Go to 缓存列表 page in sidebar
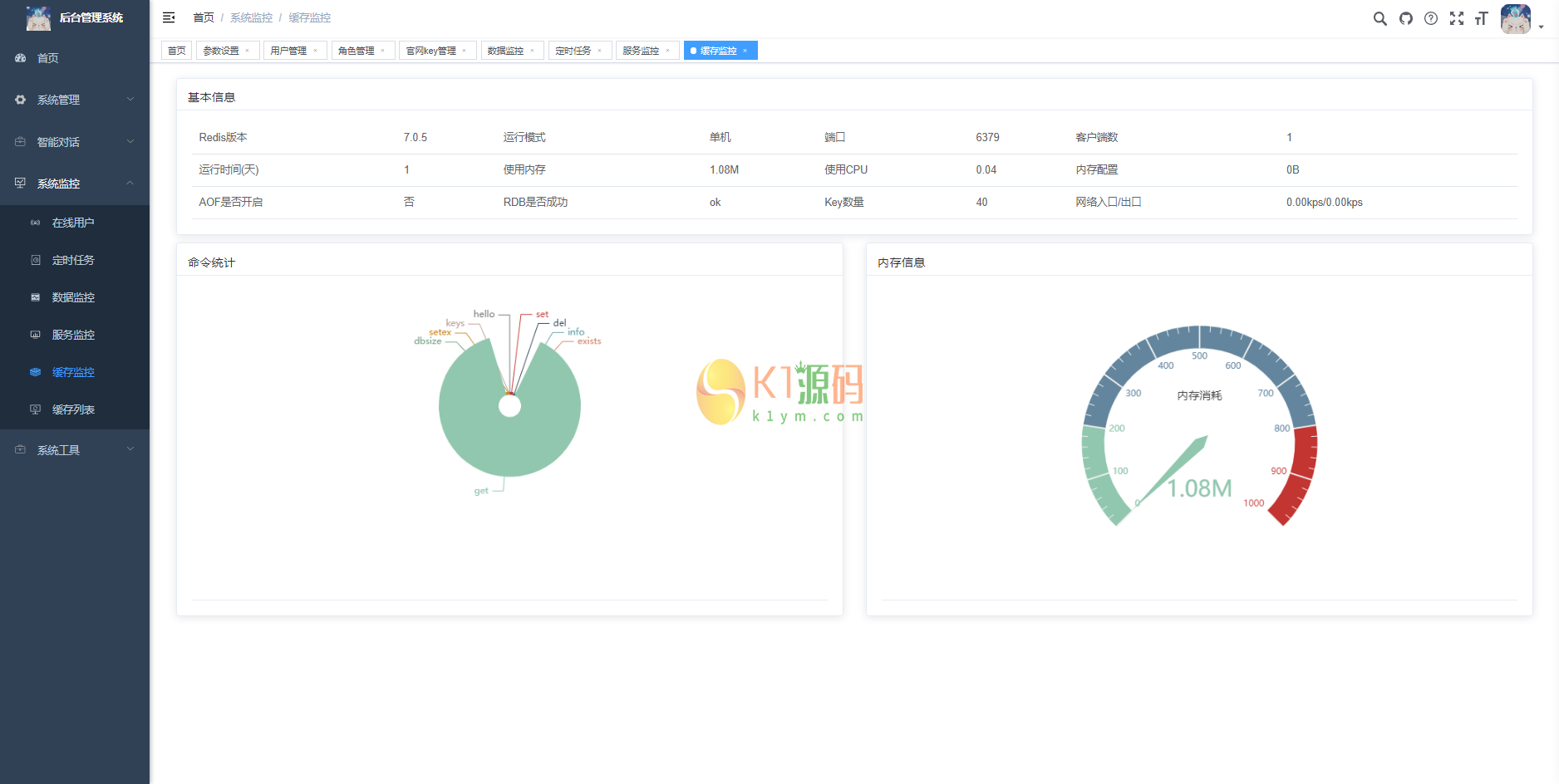Screen dimensions: 1559x784 point(73,409)
